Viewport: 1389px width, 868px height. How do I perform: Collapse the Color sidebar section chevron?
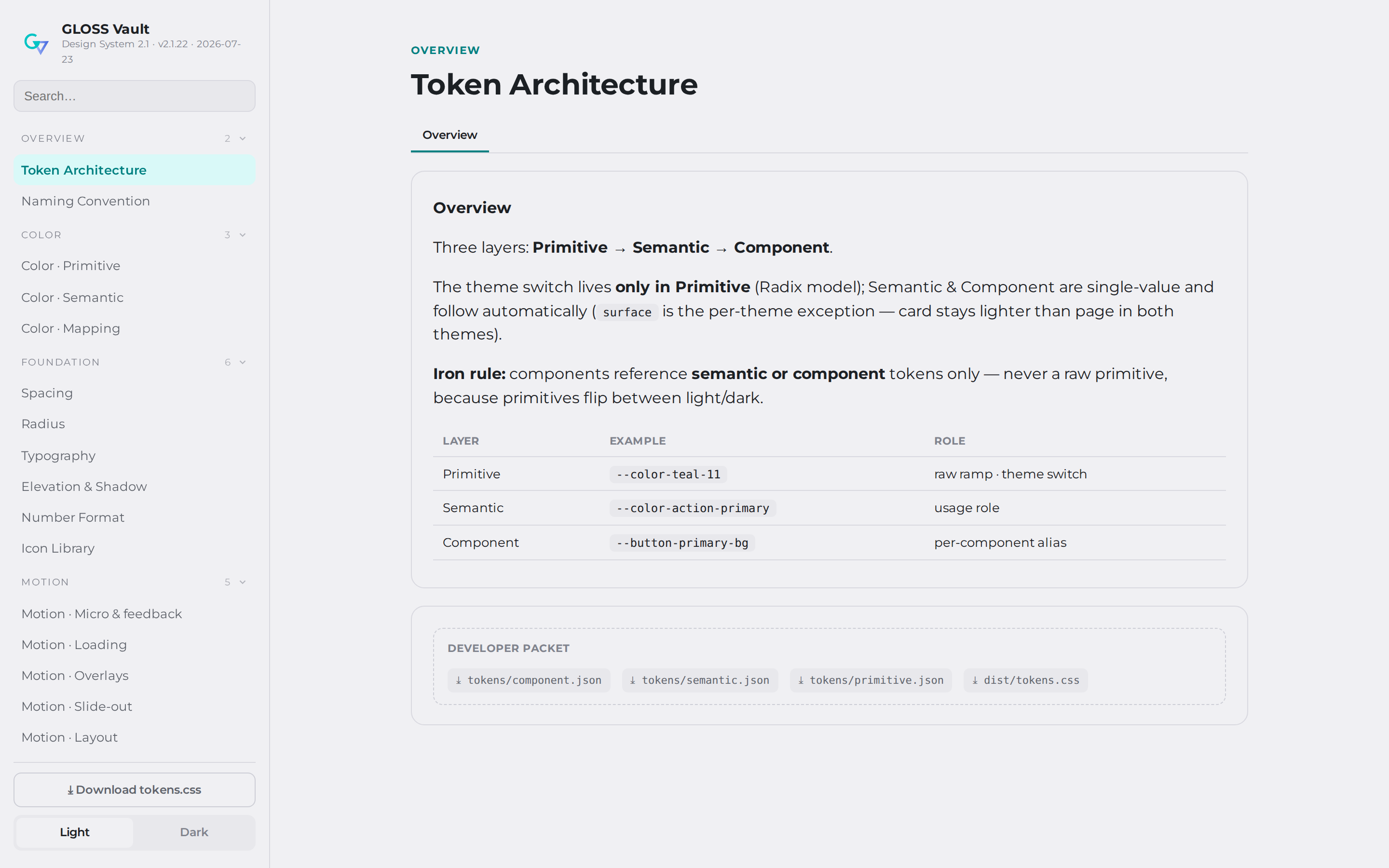pos(243,235)
